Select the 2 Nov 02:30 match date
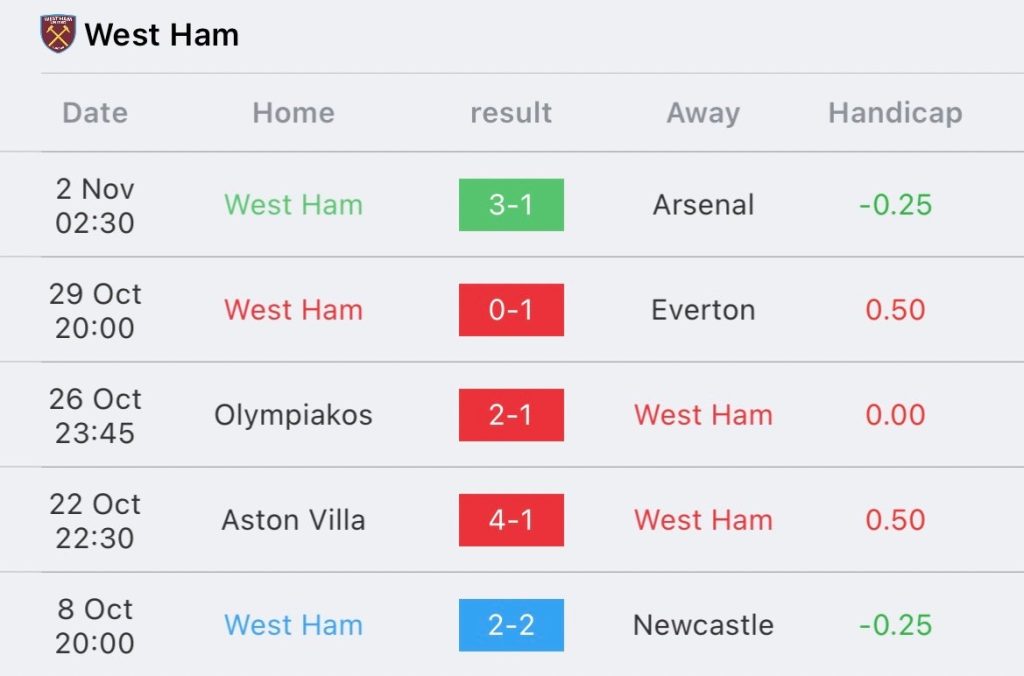 (x=95, y=205)
